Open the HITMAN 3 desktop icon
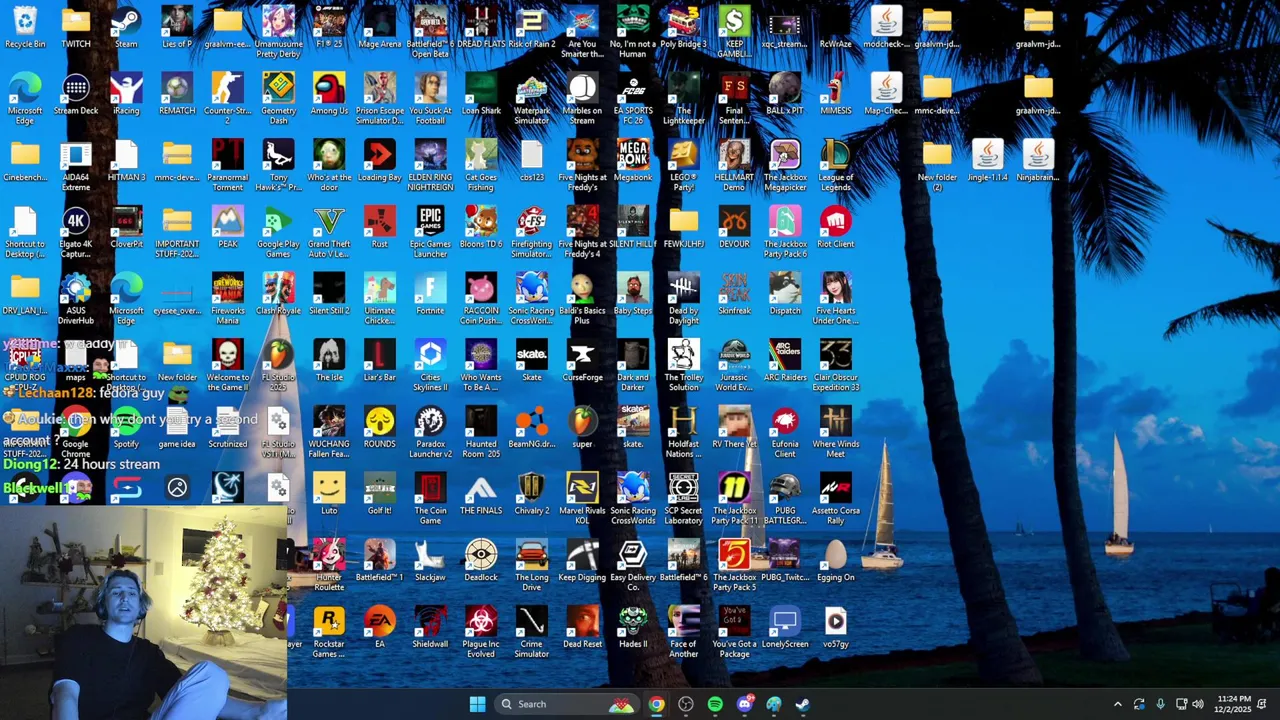 click(x=126, y=162)
